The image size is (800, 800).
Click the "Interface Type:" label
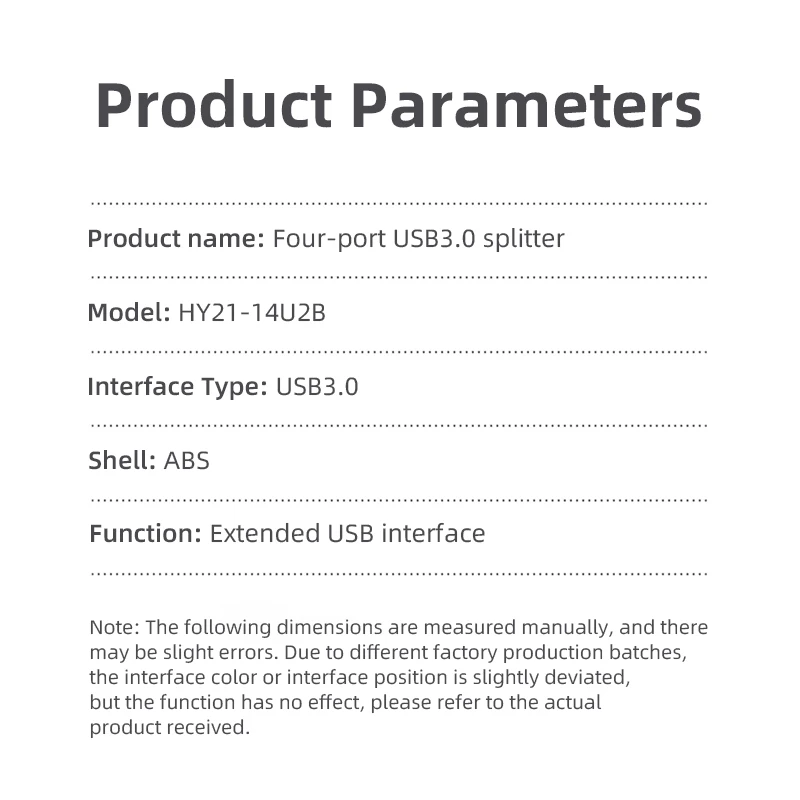click(x=177, y=387)
